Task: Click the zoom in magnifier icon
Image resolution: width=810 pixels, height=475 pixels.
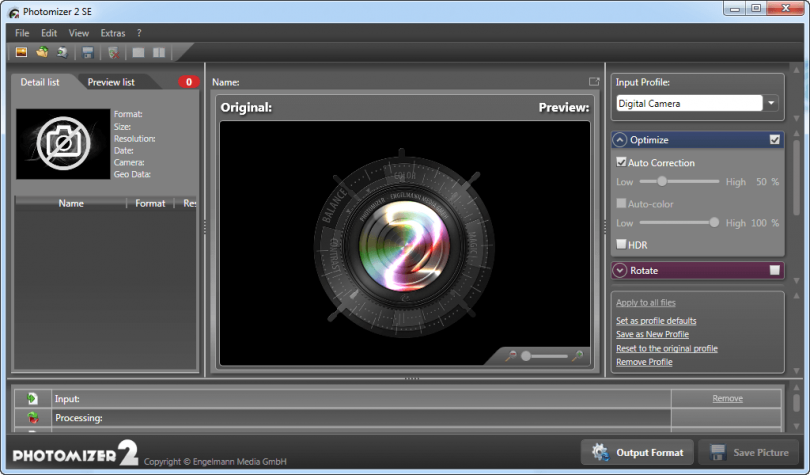Action: 578,356
